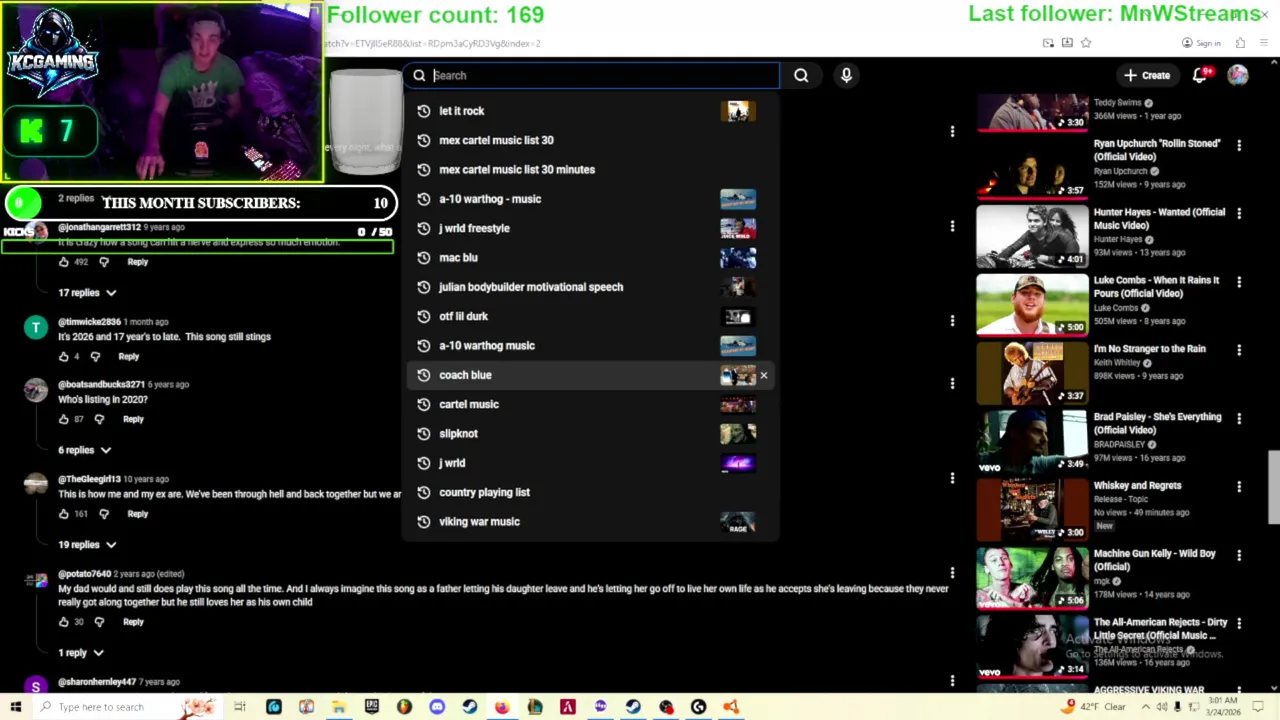Like the @boatsandbucks3271 comment
This screenshot has width=1280, height=720.
point(64,419)
